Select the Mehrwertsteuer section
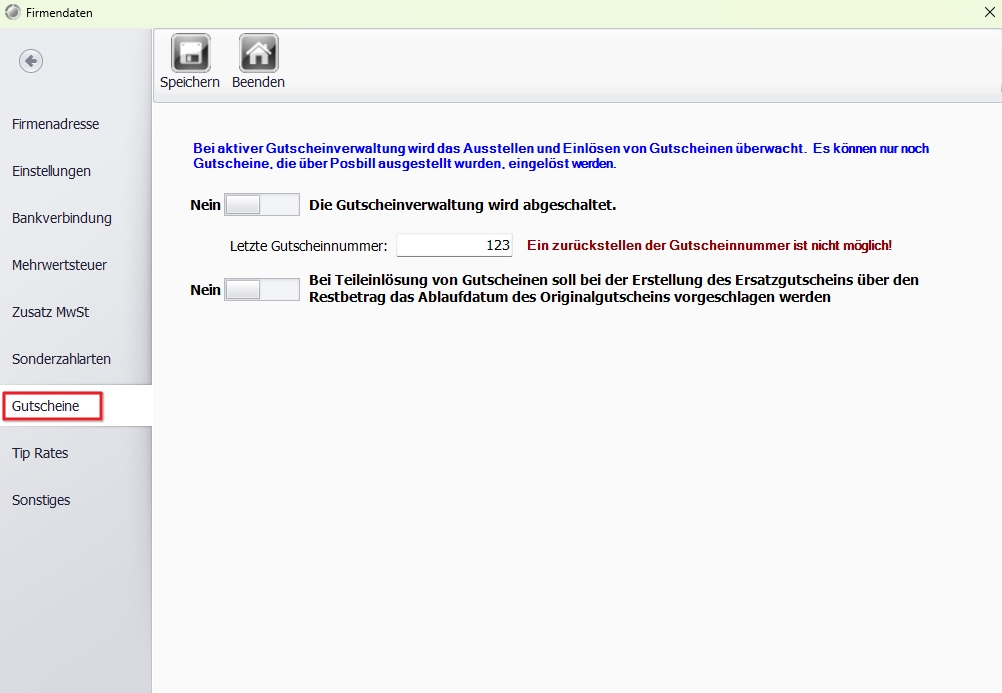 [59, 265]
